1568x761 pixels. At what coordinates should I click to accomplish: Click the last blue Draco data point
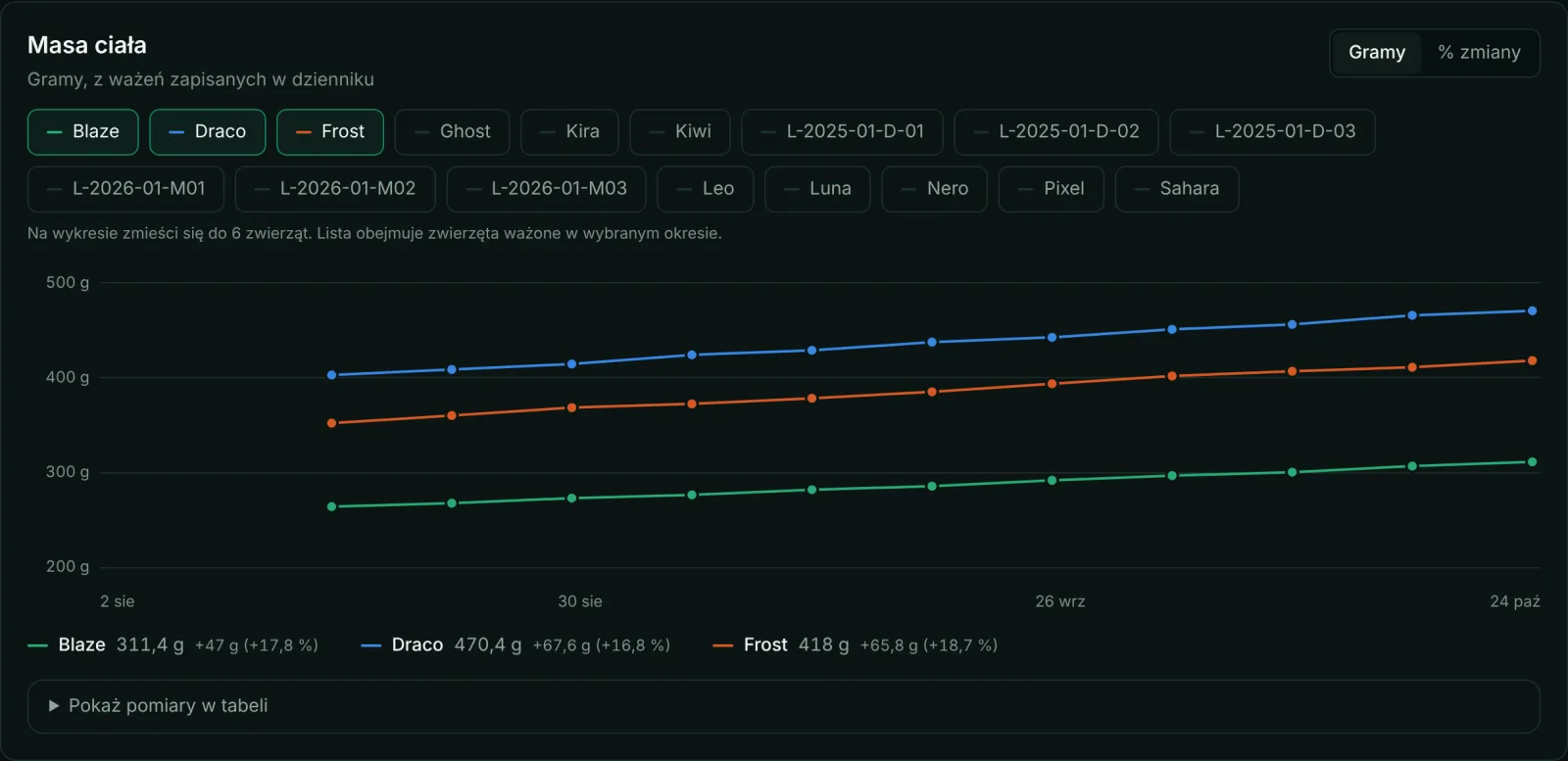[1532, 311]
